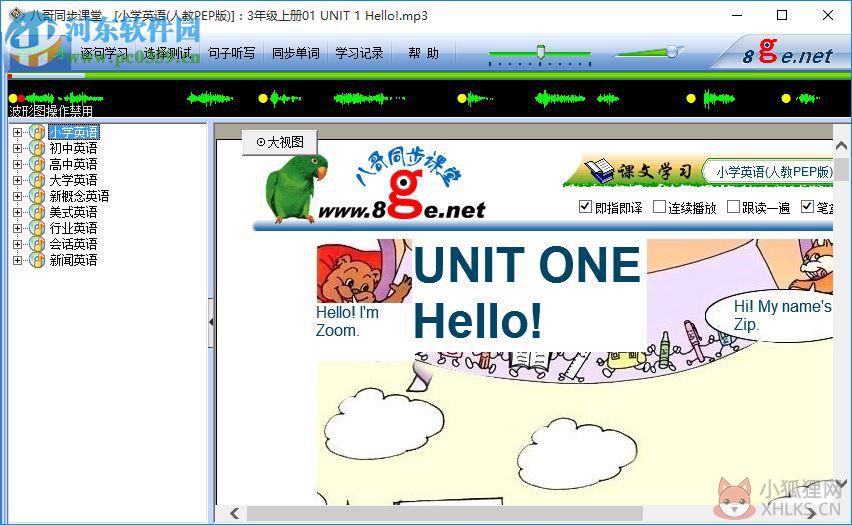The image size is (852, 525).
Task: Open the 学习记录 menu
Action: (x=359, y=53)
